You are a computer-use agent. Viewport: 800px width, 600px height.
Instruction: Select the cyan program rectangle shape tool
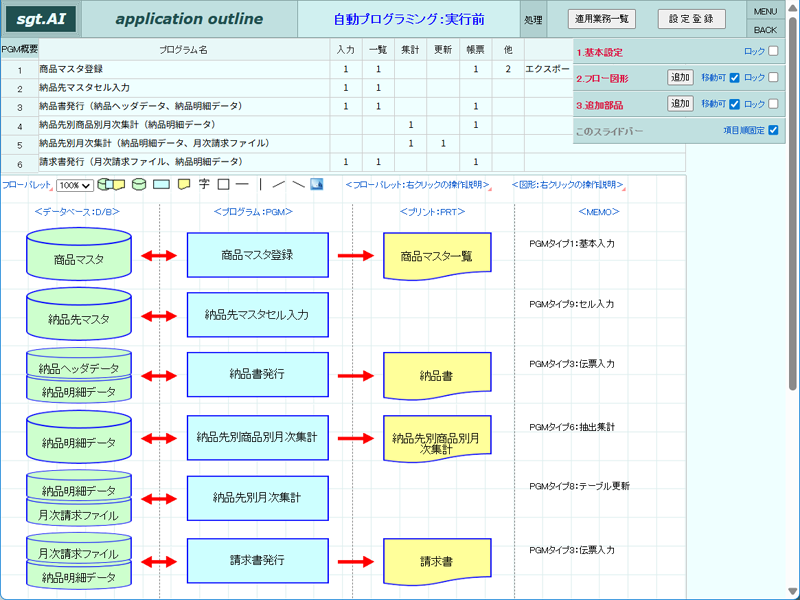coord(161,185)
